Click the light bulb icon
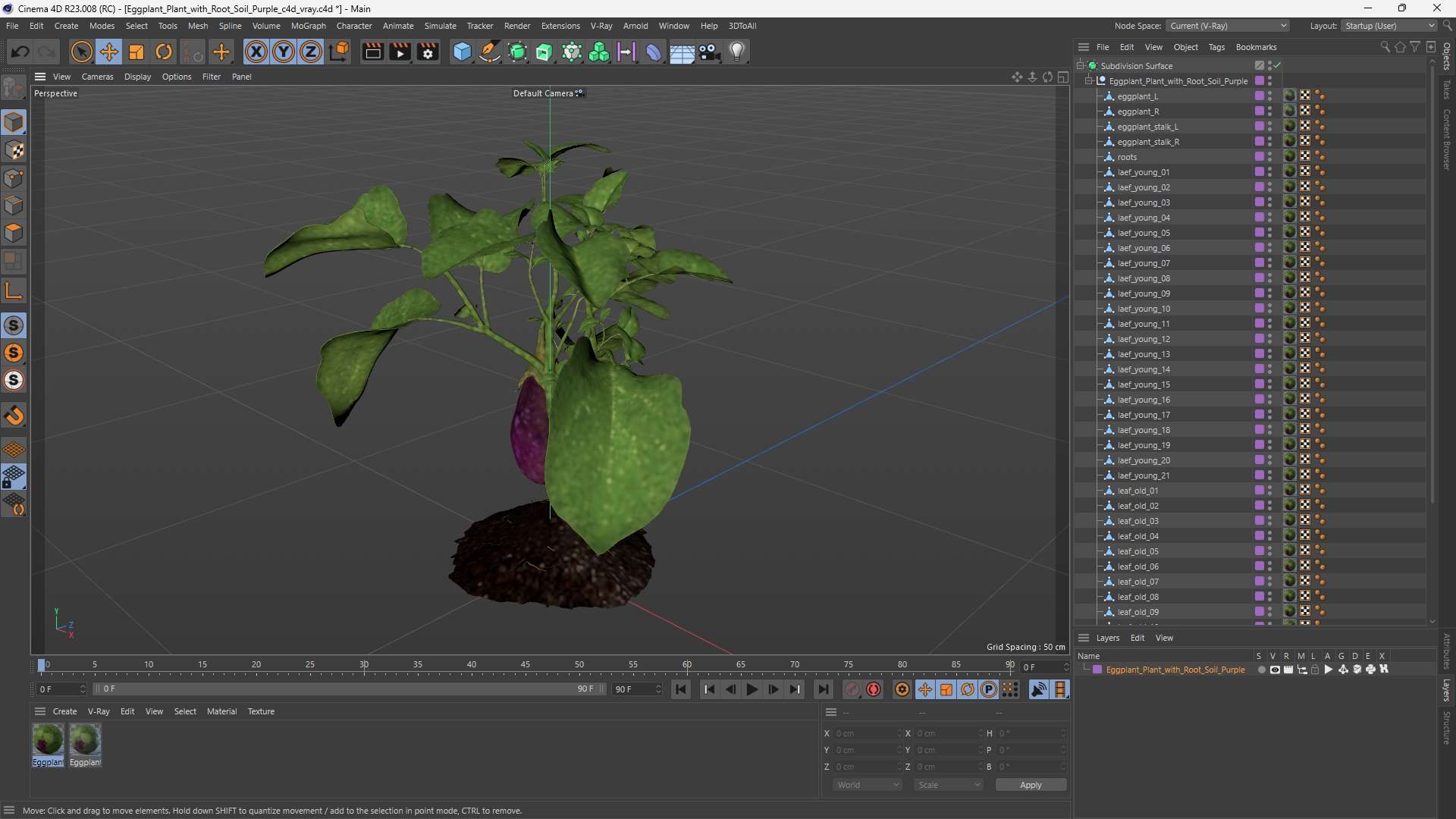Image resolution: width=1456 pixels, height=819 pixels. click(737, 52)
